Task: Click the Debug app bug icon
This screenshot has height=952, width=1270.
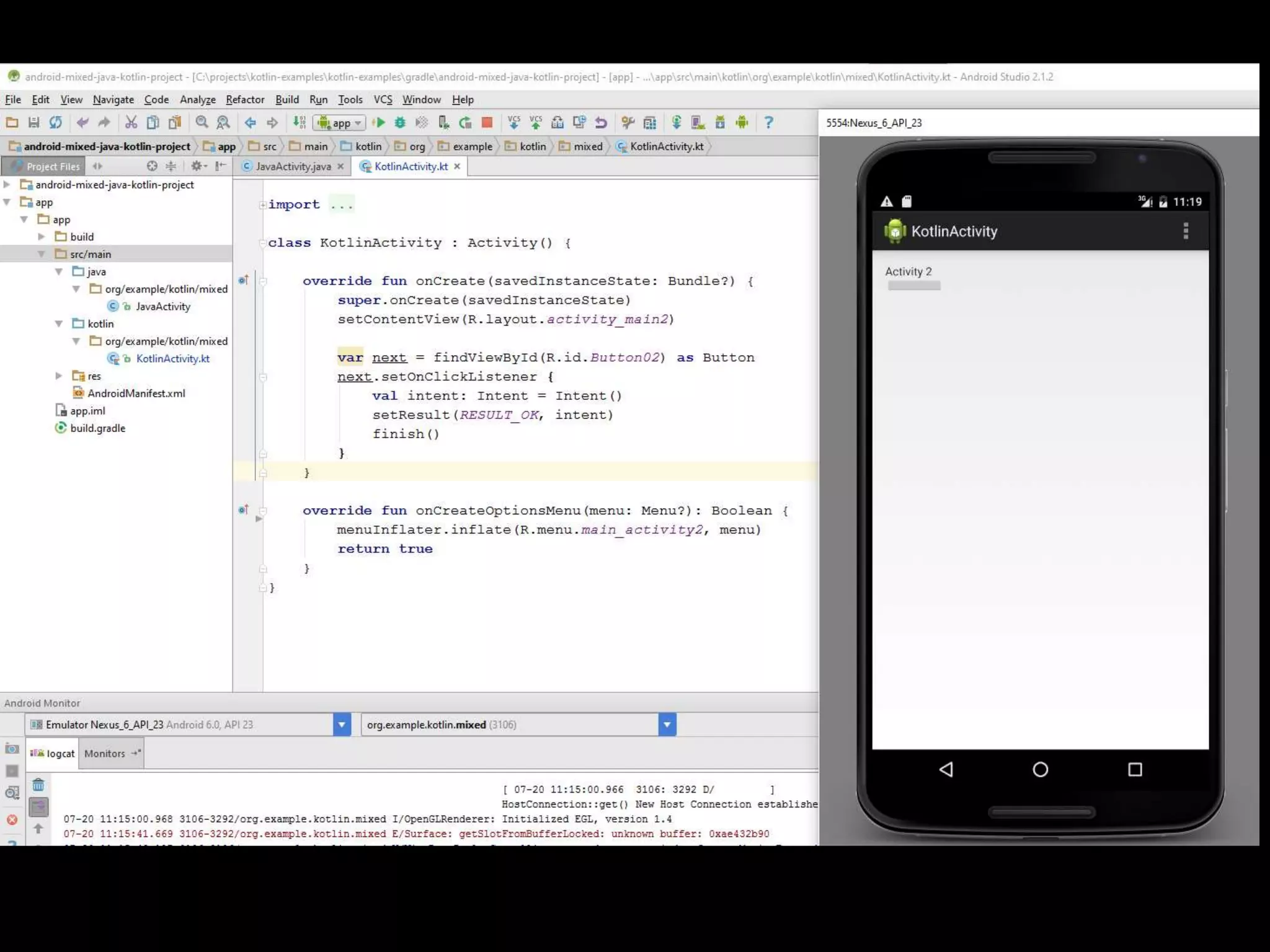Action: tap(400, 123)
